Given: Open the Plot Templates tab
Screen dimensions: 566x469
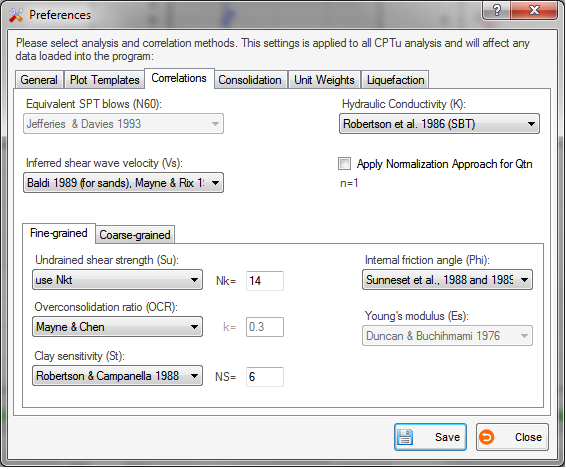Looking at the screenshot, I should (105, 80).
